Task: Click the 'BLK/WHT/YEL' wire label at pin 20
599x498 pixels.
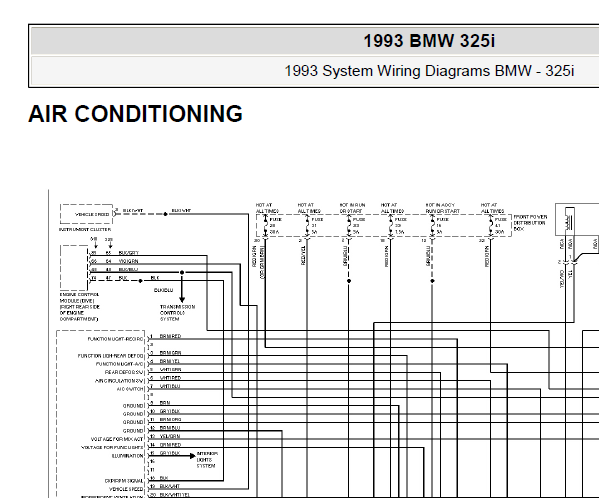Action: (175, 495)
